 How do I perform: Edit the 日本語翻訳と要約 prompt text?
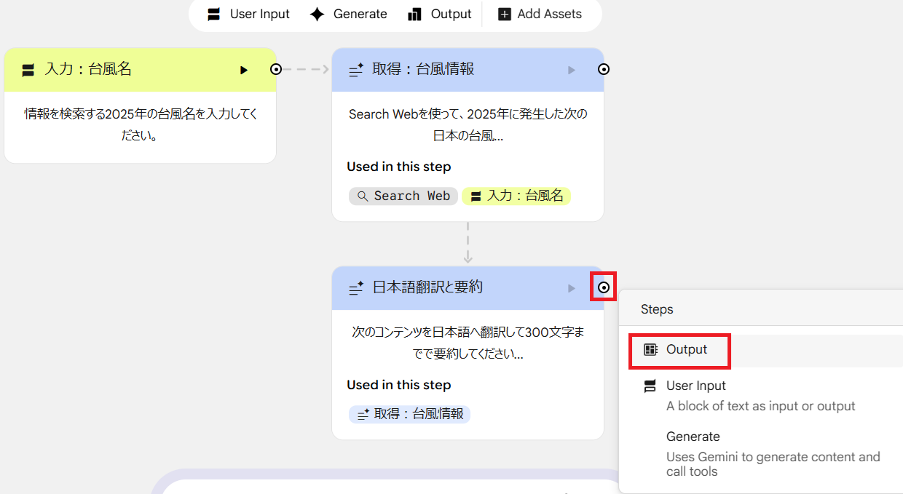pos(467,342)
